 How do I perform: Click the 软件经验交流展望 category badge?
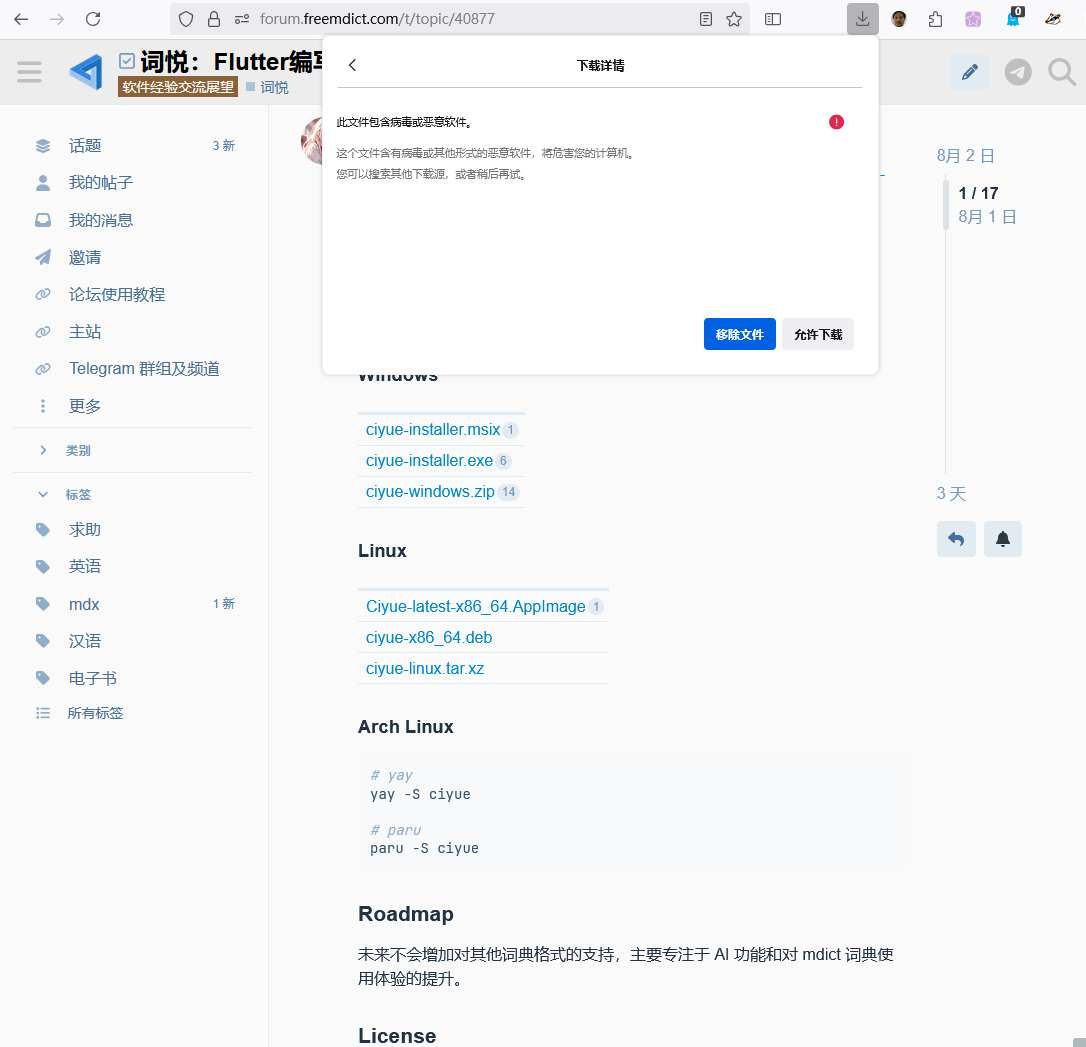(177, 87)
